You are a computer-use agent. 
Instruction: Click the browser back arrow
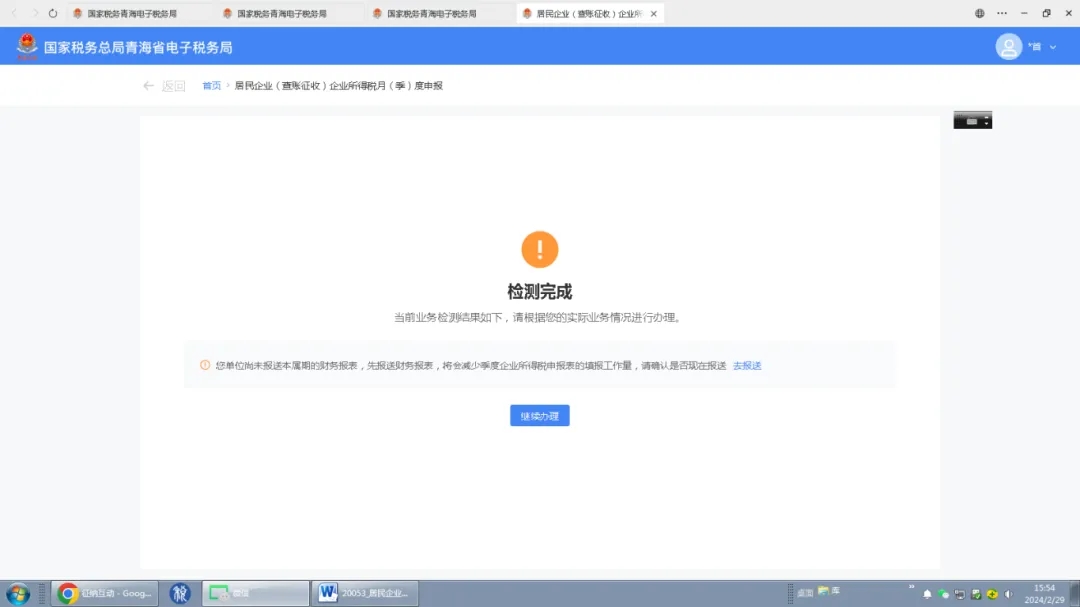pyautogui.click(x=14, y=13)
